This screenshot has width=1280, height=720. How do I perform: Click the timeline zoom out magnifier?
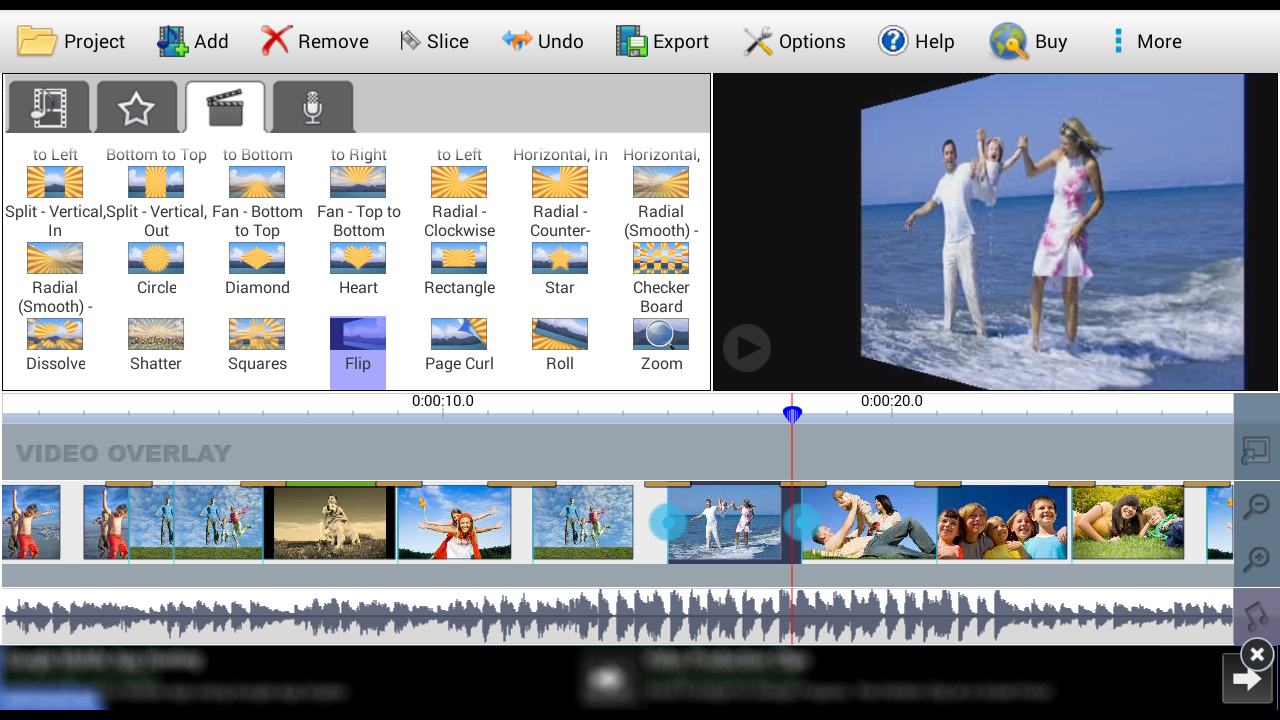click(1256, 507)
